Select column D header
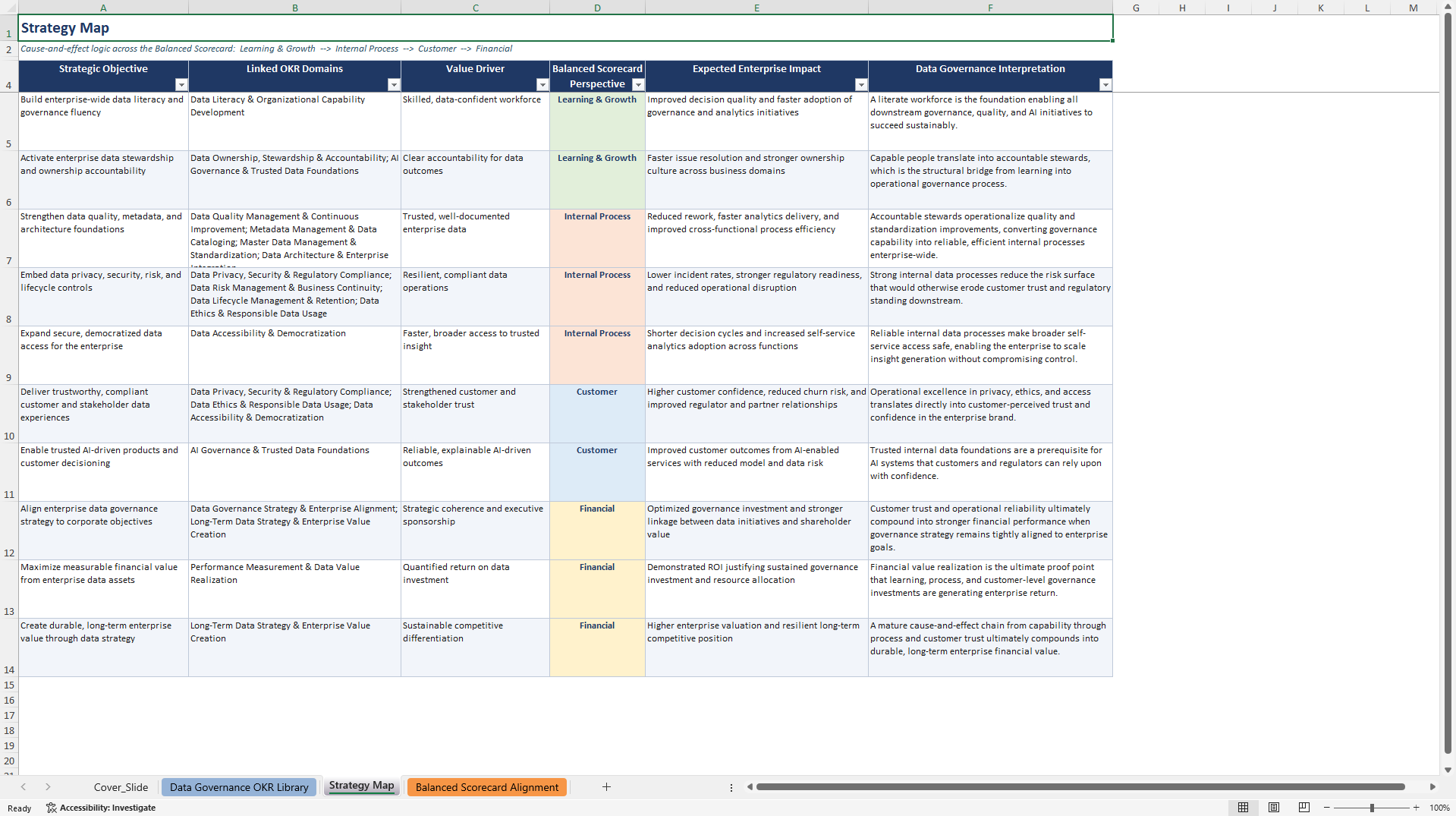 (597, 8)
